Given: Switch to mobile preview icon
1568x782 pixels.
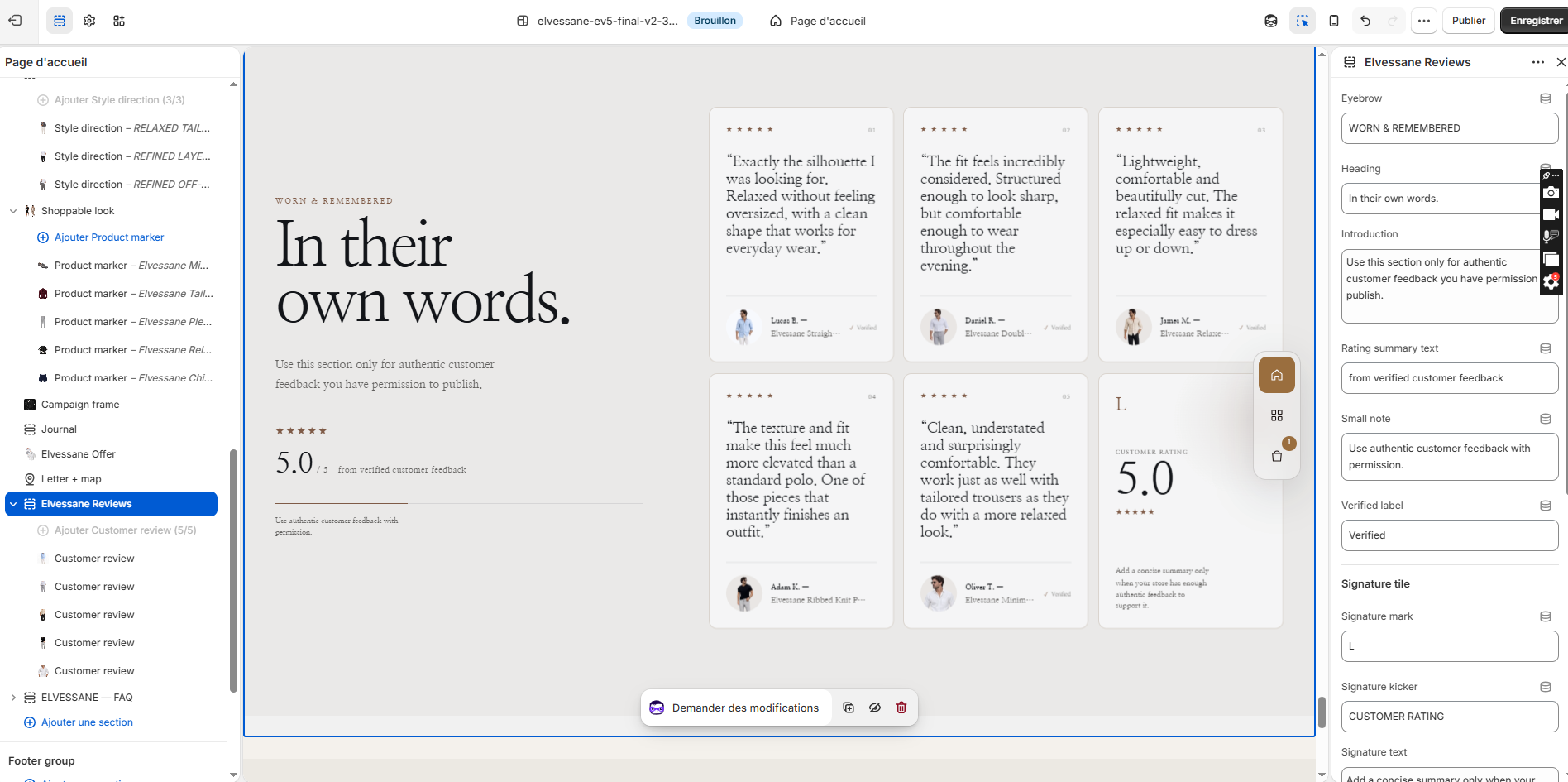Looking at the screenshot, I should [1334, 21].
